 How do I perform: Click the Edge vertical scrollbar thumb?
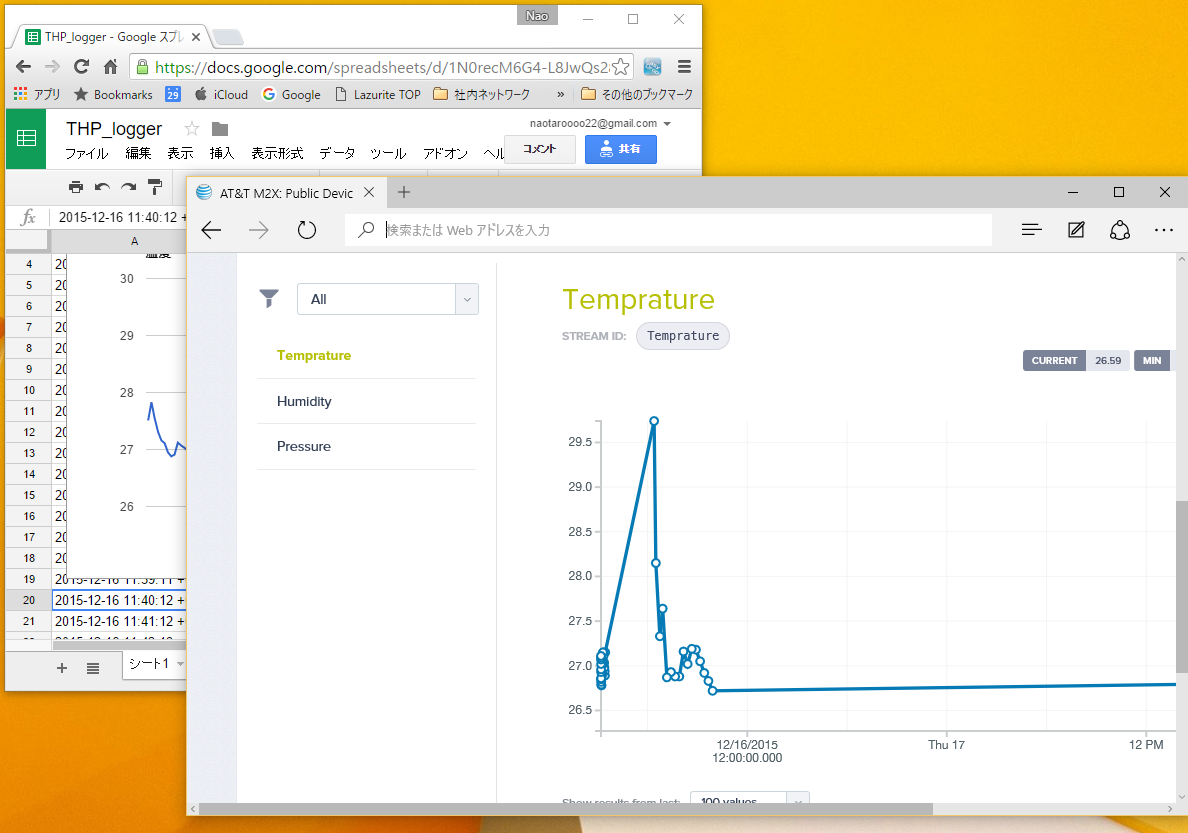1181,586
